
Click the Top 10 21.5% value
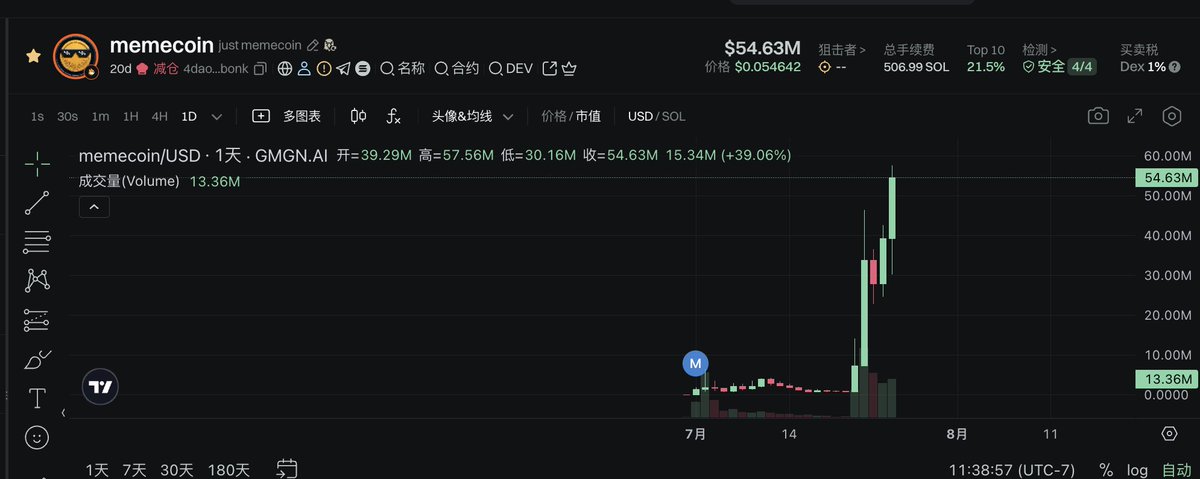[987, 67]
